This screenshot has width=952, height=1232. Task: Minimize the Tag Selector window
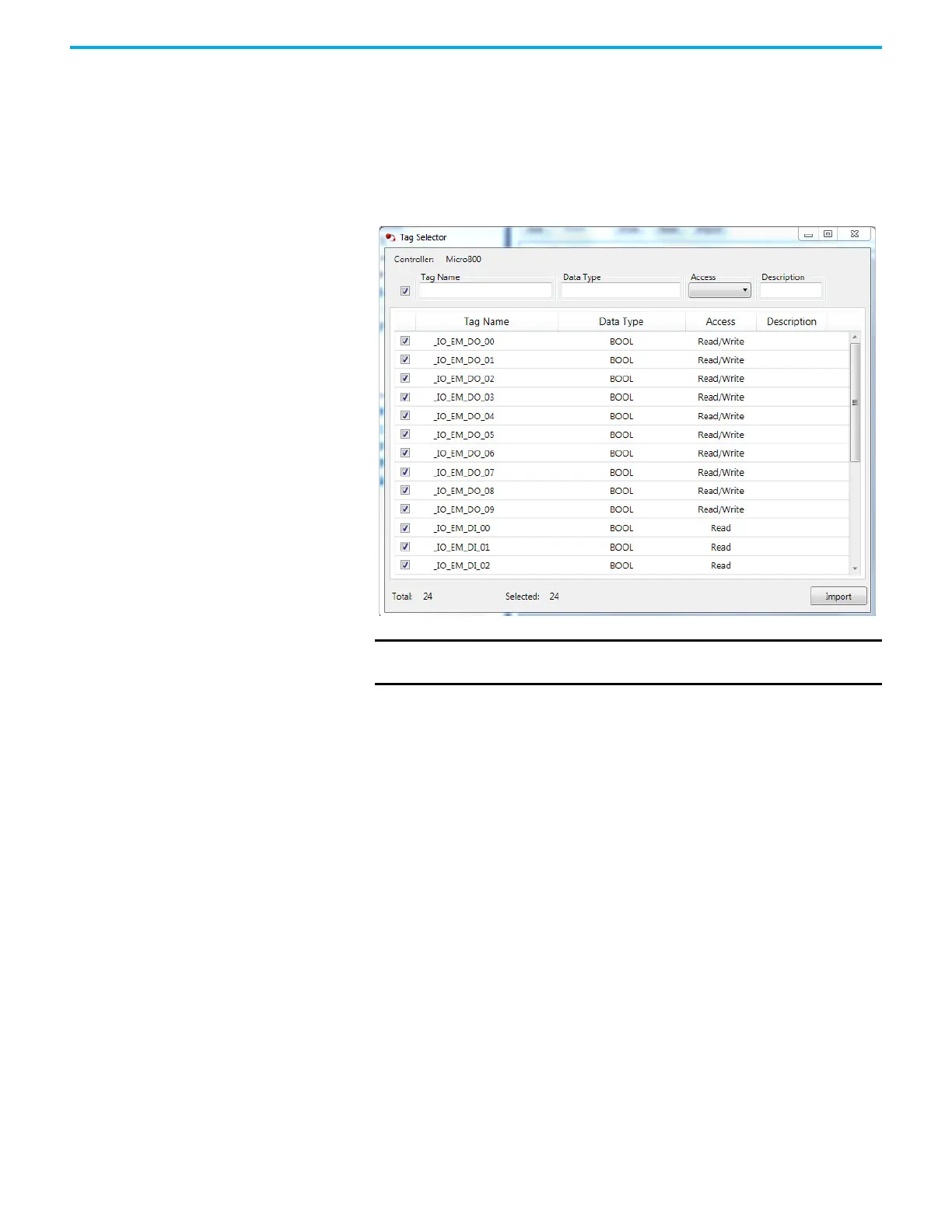[x=808, y=234]
